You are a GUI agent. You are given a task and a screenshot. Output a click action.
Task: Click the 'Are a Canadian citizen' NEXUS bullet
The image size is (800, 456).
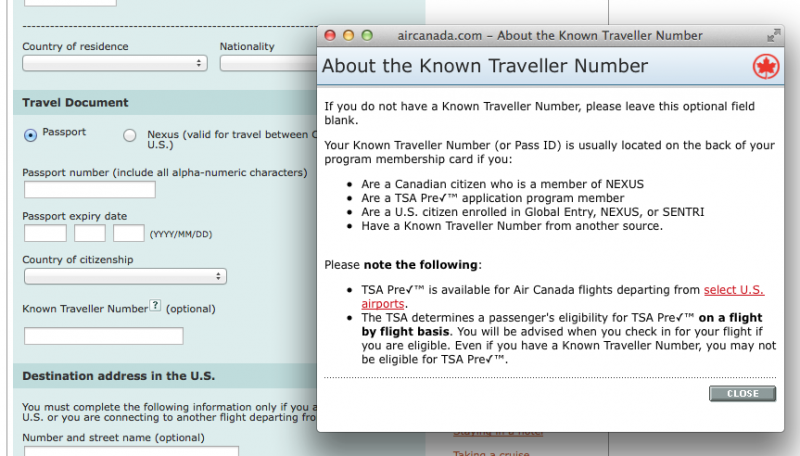[x=503, y=184]
